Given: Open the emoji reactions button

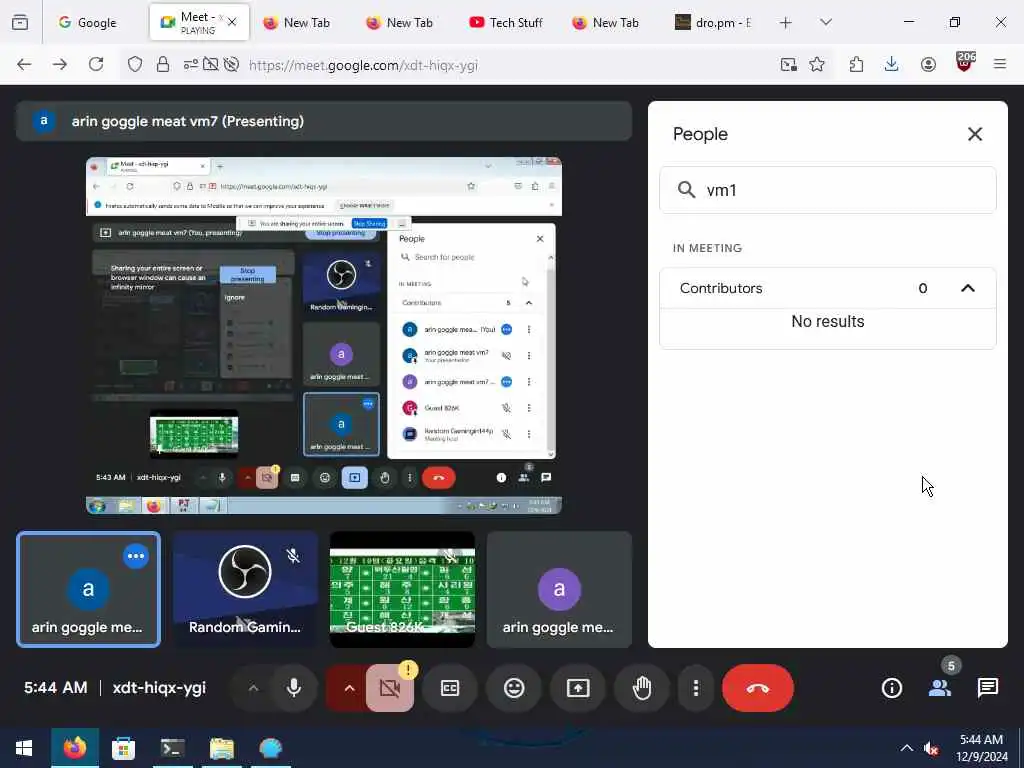Looking at the screenshot, I should [514, 688].
